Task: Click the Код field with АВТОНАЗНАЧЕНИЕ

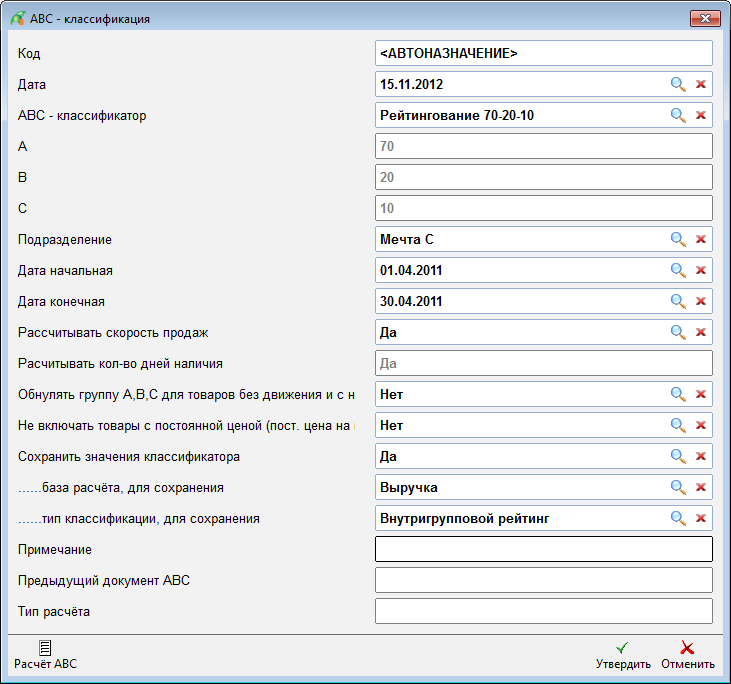Action: [543, 53]
